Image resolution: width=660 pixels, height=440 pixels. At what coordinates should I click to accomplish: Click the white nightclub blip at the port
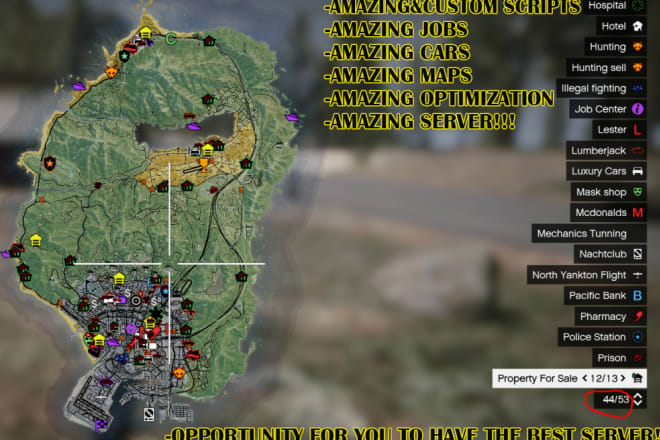click(149, 415)
